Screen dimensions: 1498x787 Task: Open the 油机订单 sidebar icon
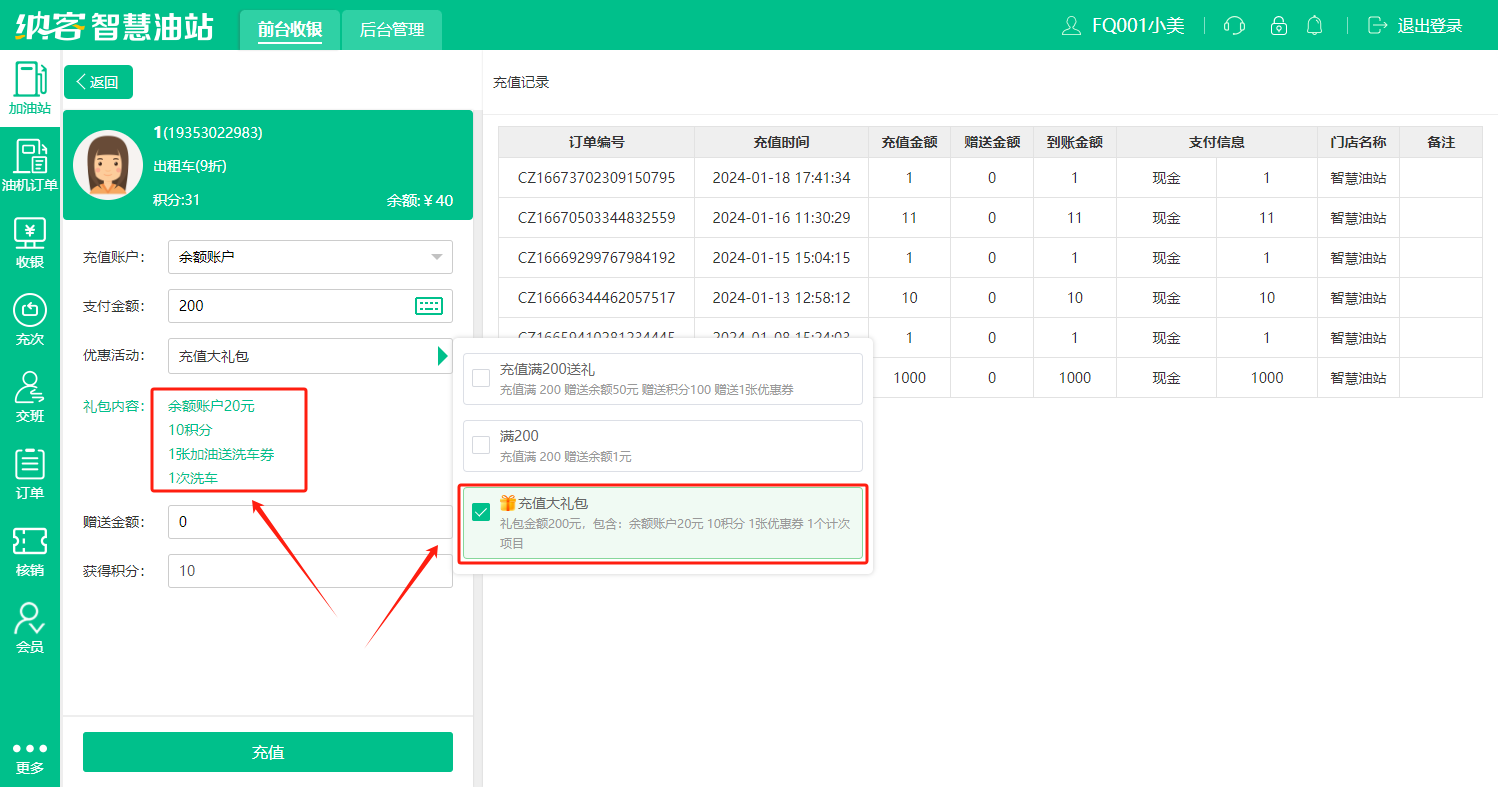tap(30, 165)
